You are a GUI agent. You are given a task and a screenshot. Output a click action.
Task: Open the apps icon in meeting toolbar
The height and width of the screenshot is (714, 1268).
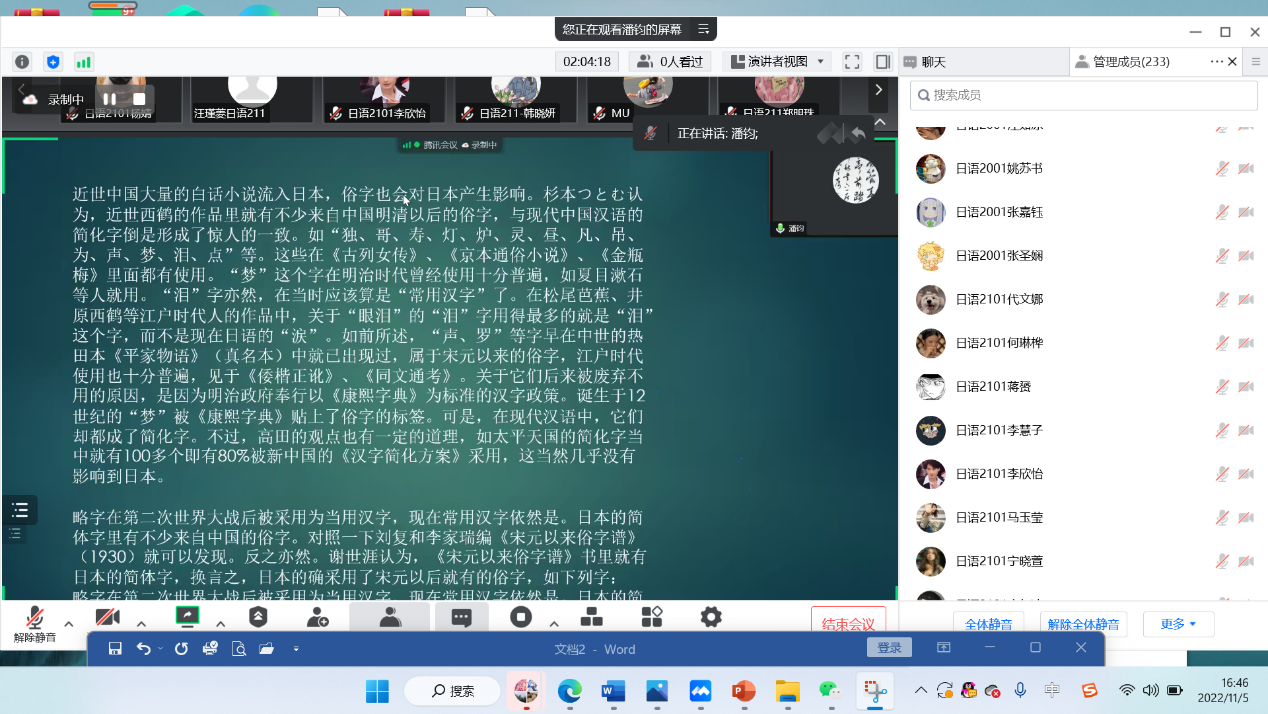tap(652, 618)
